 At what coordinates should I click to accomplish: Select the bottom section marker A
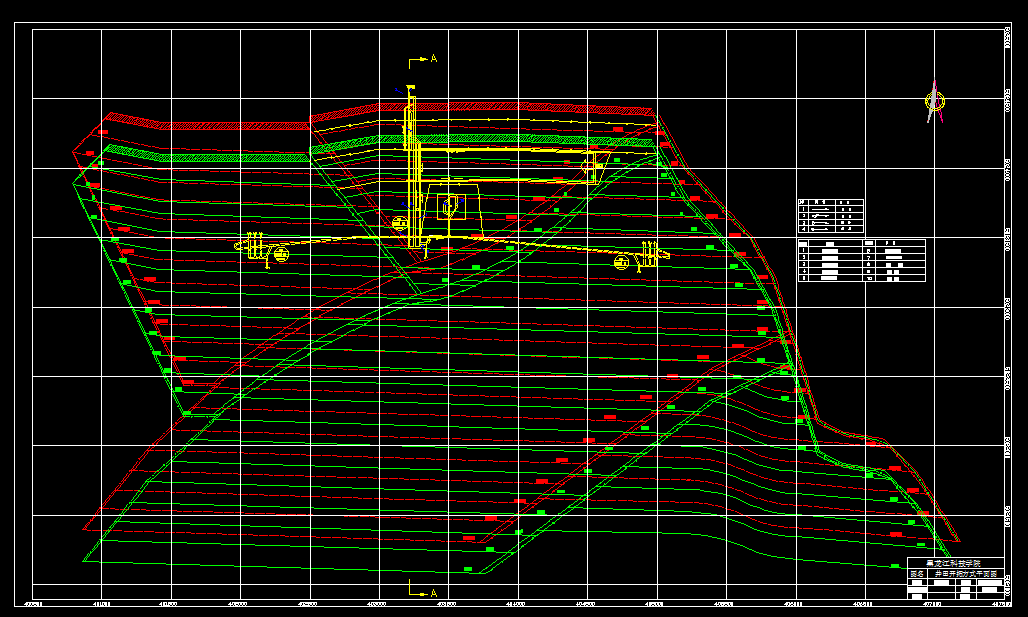(433, 593)
